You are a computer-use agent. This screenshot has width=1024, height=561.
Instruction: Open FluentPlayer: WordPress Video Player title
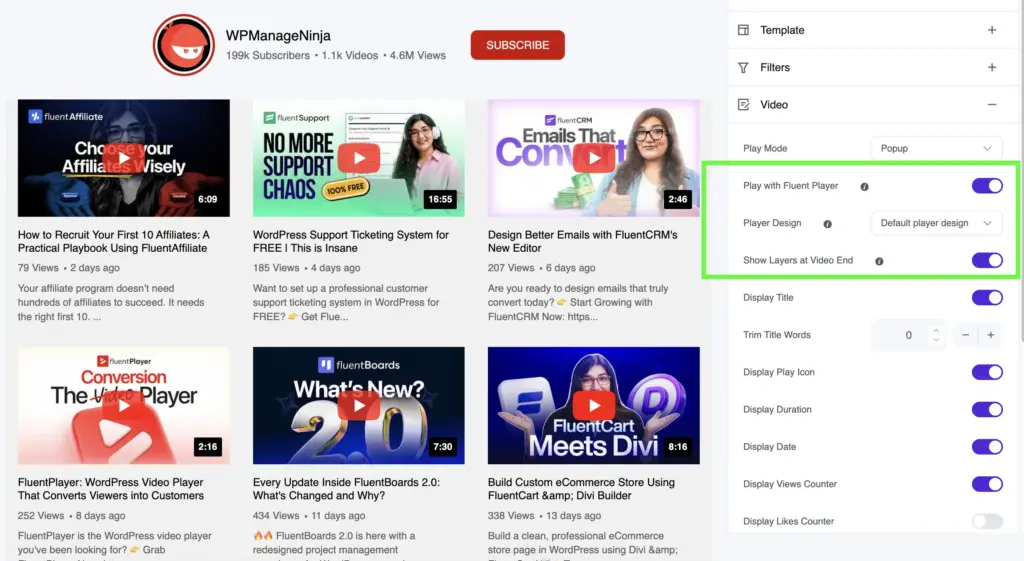[x=111, y=489]
